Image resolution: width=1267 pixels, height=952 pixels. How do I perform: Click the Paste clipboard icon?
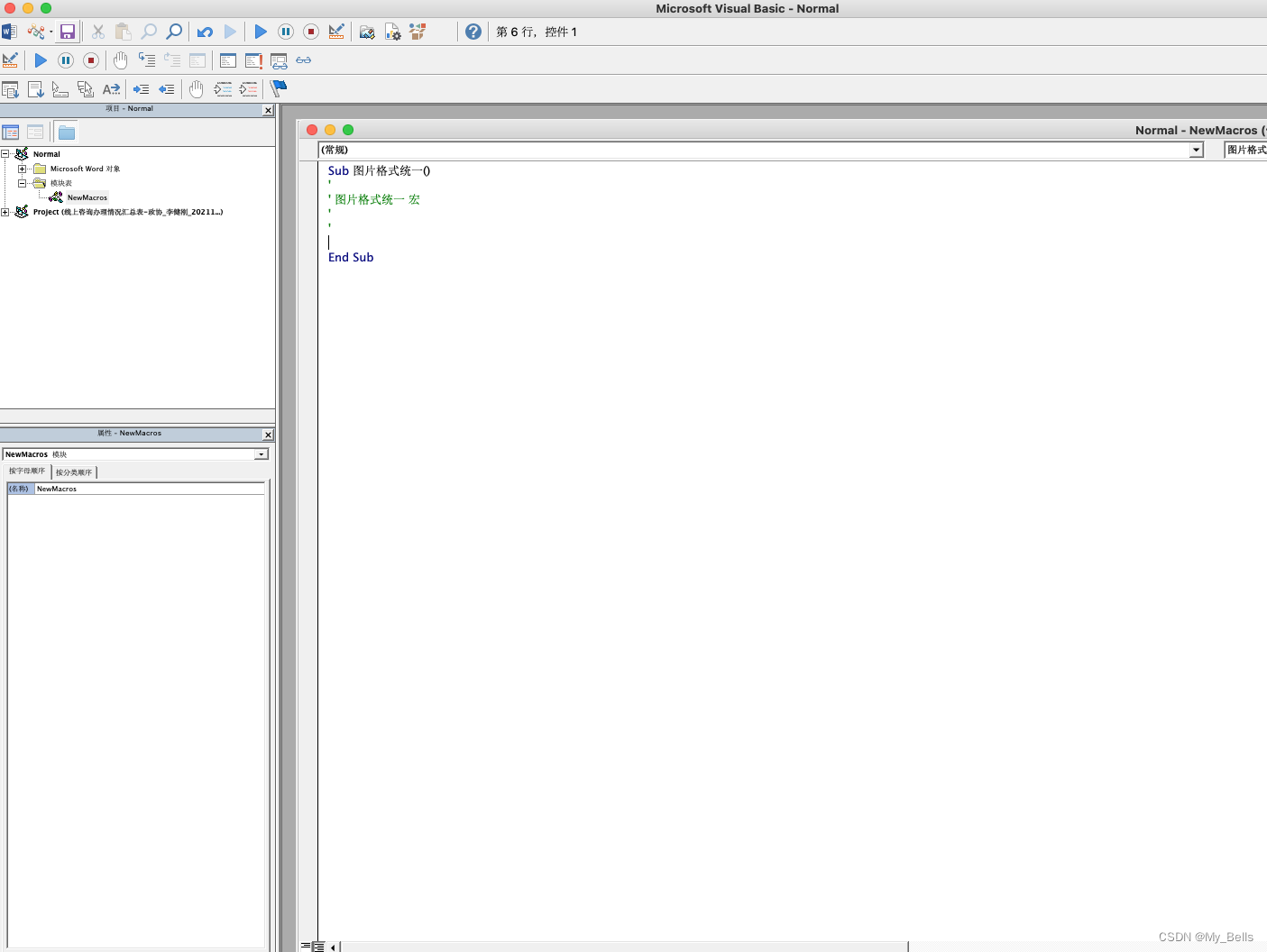[x=124, y=32]
